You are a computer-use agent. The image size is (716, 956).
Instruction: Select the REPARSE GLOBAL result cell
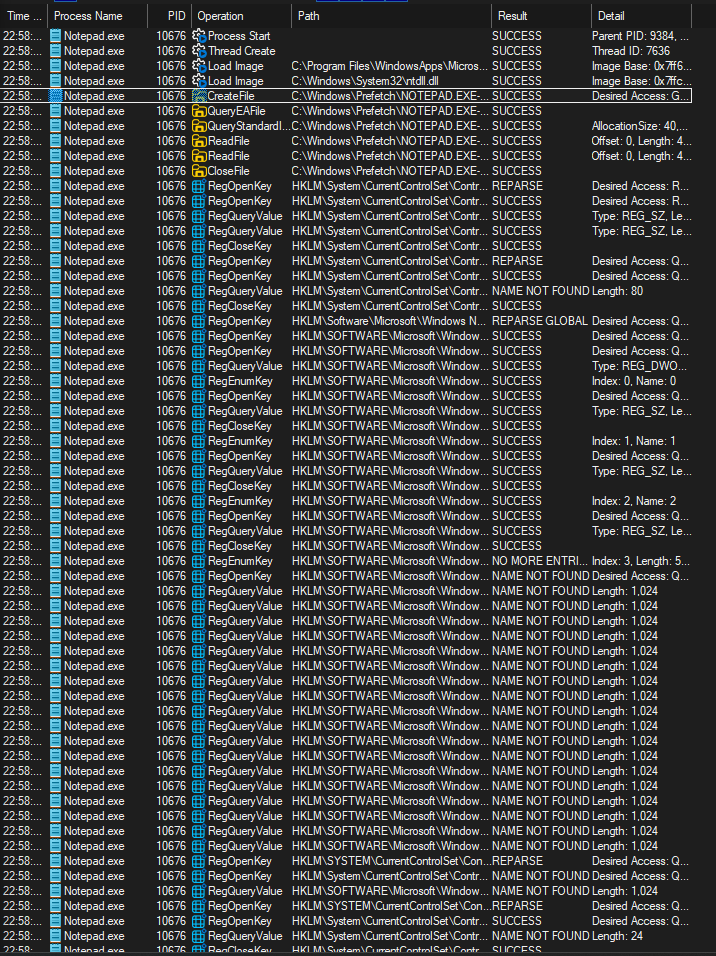pos(539,321)
